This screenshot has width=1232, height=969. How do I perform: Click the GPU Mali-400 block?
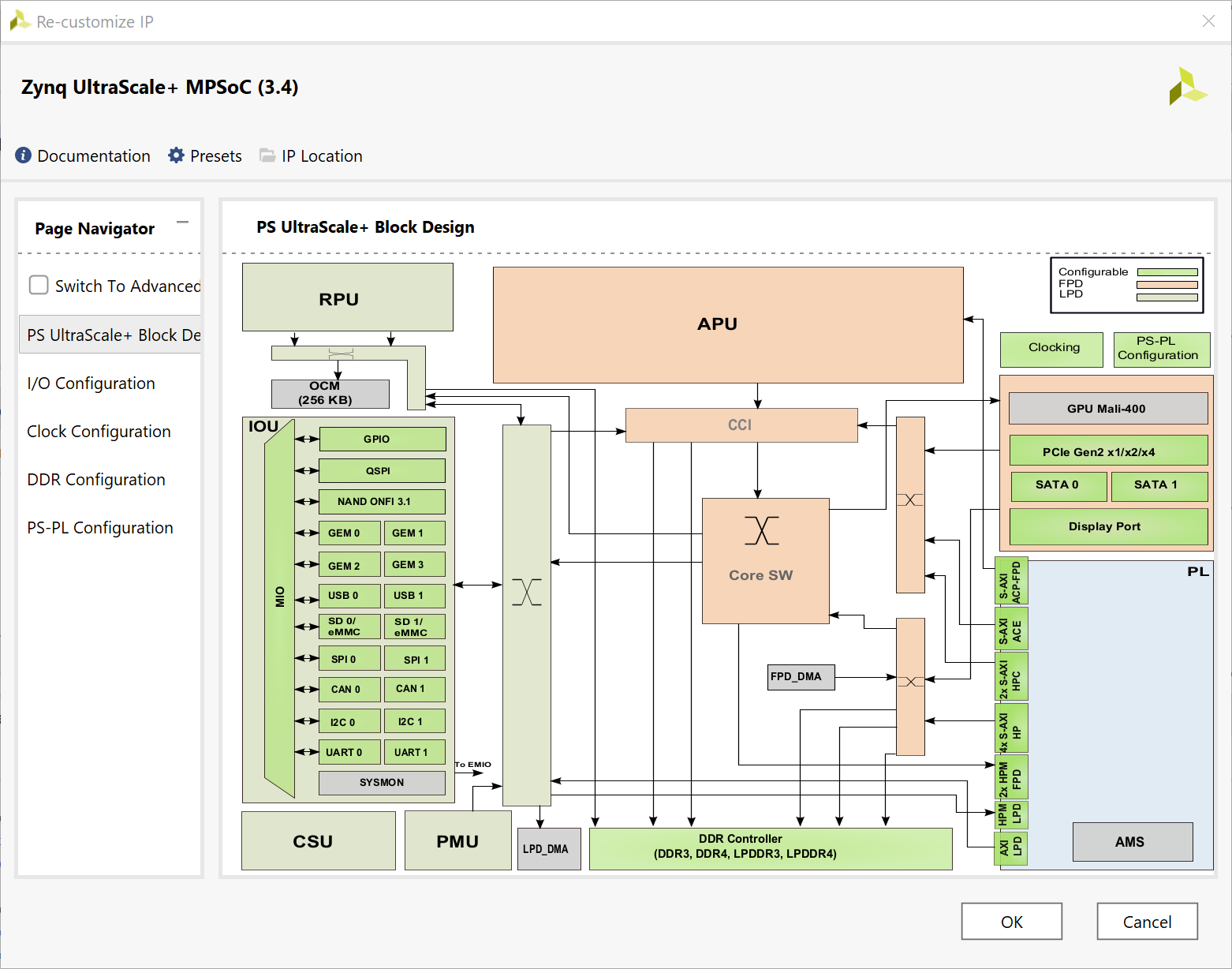[x=1109, y=408]
